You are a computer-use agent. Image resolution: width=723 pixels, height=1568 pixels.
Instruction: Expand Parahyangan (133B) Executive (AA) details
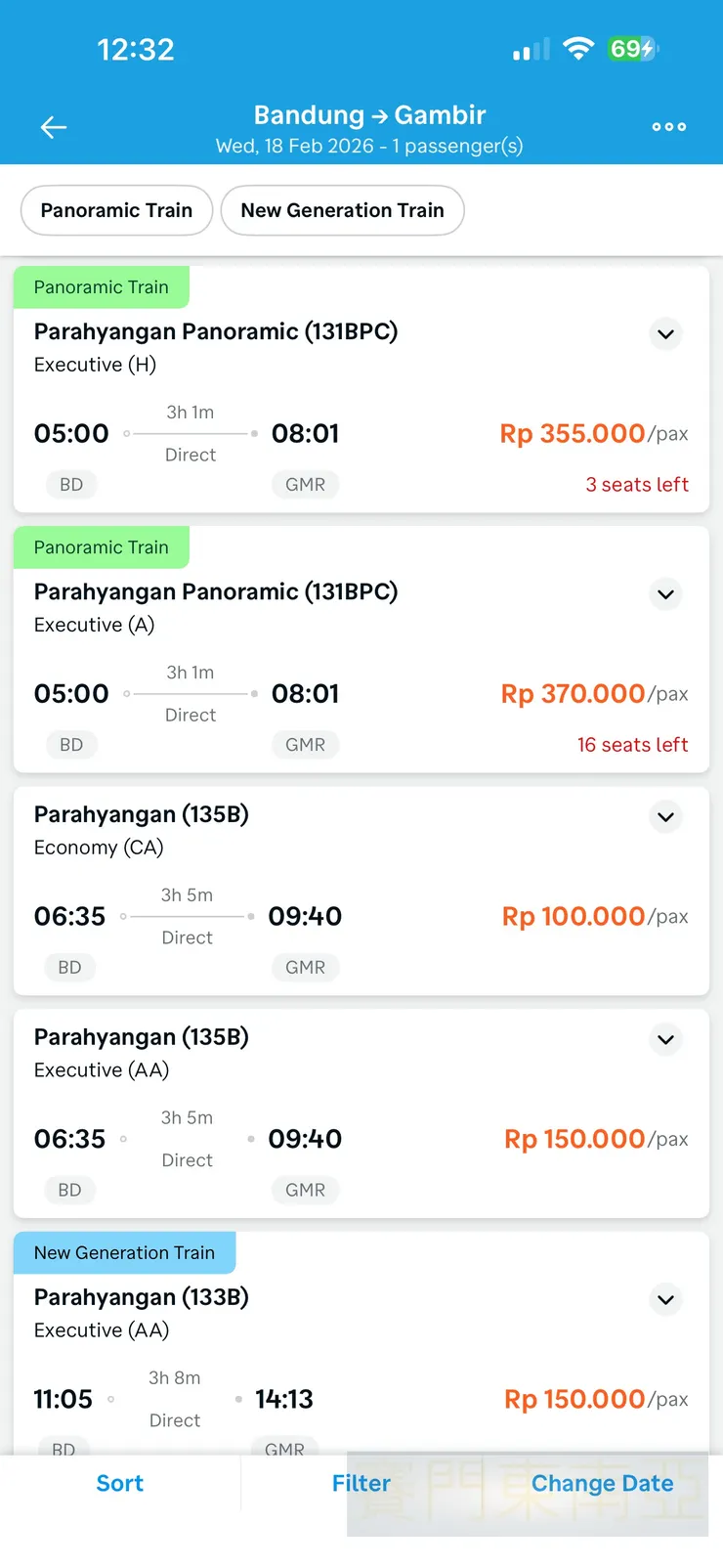point(665,1300)
